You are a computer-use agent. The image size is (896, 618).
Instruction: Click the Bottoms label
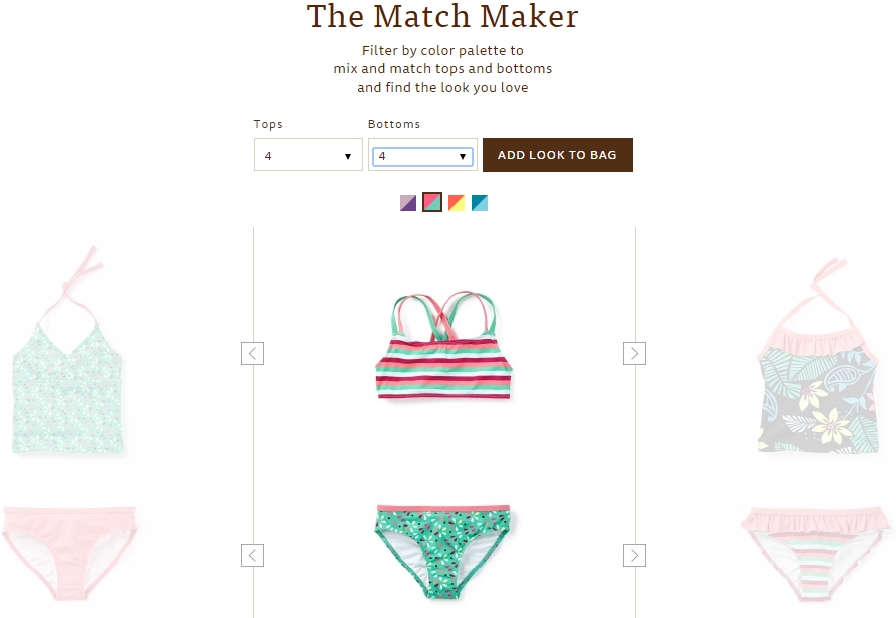(x=394, y=124)
